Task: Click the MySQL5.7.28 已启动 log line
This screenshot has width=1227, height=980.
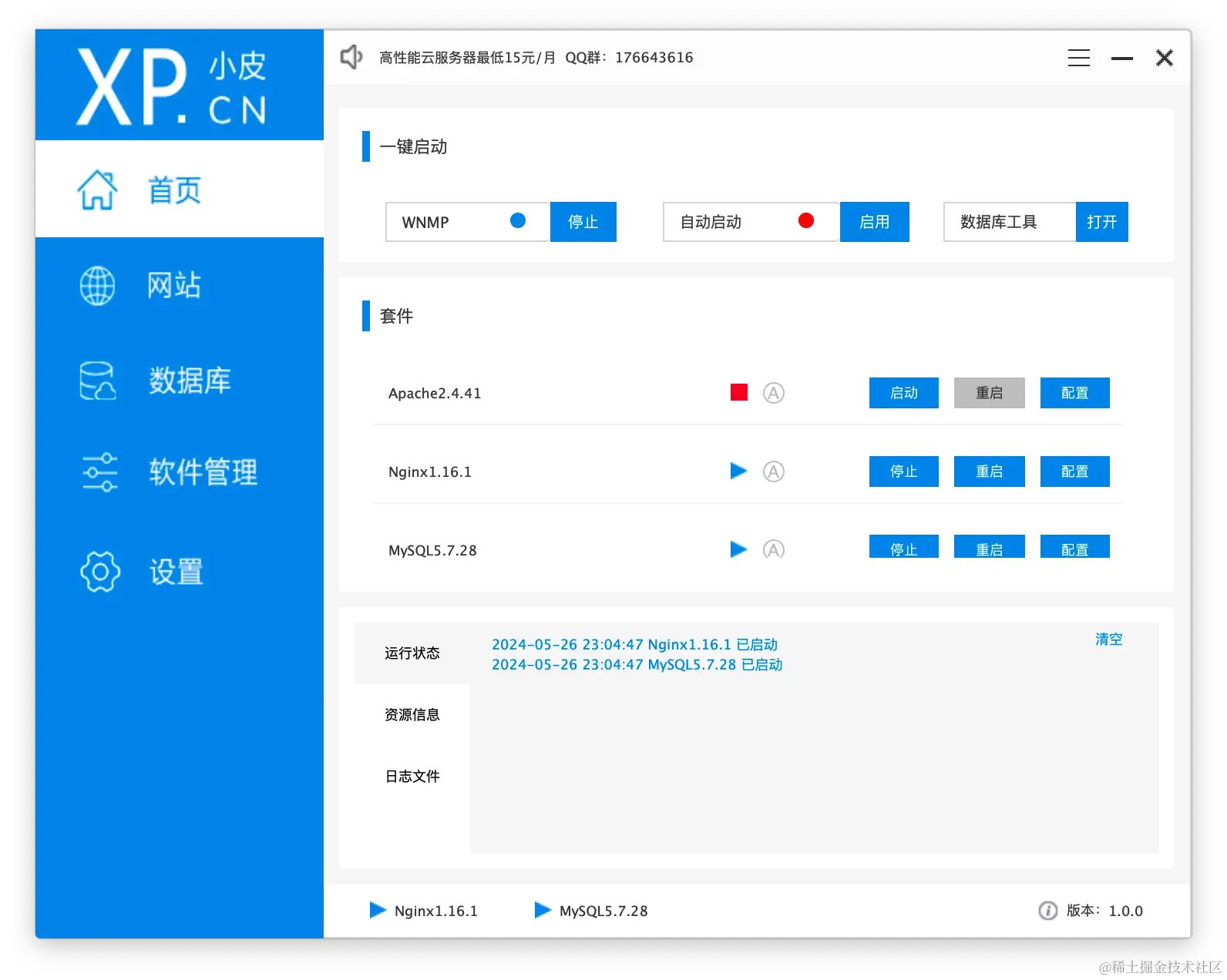Action: [637, 665]
